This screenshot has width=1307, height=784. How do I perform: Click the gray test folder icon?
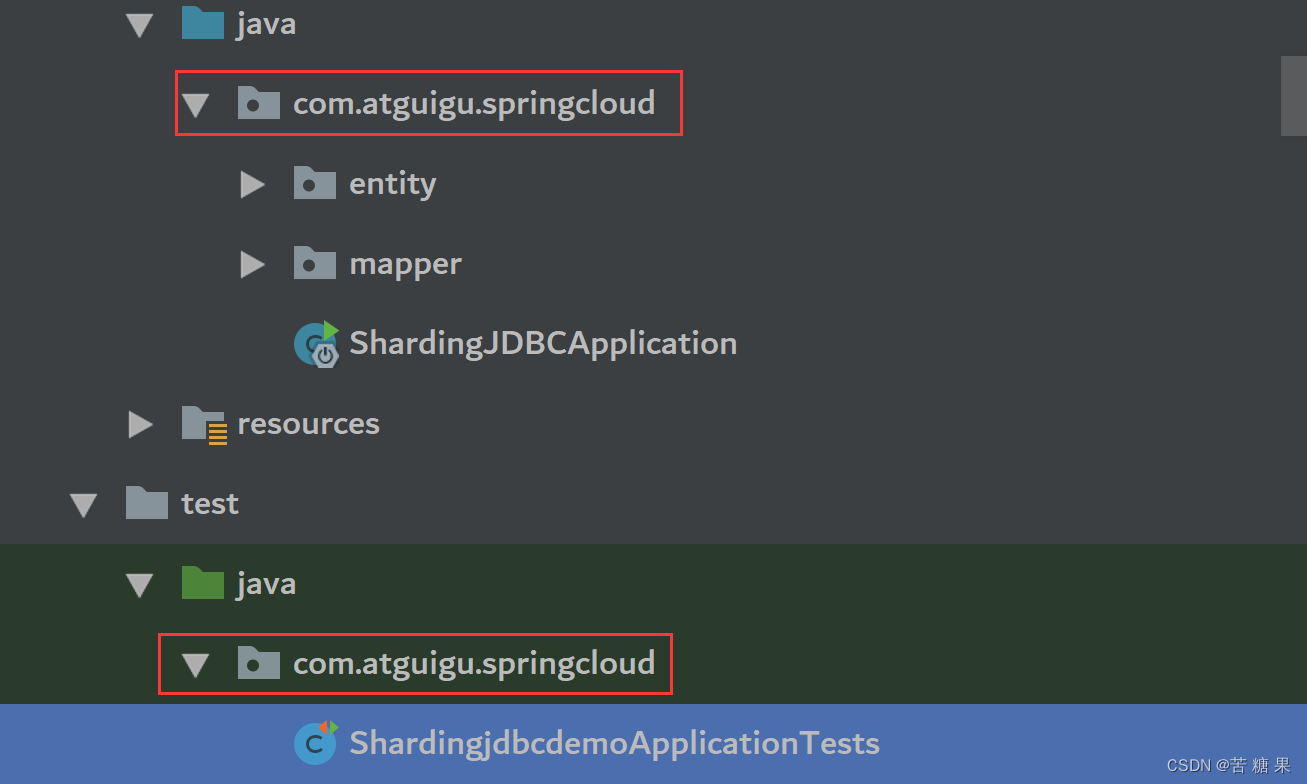(147, 503)
